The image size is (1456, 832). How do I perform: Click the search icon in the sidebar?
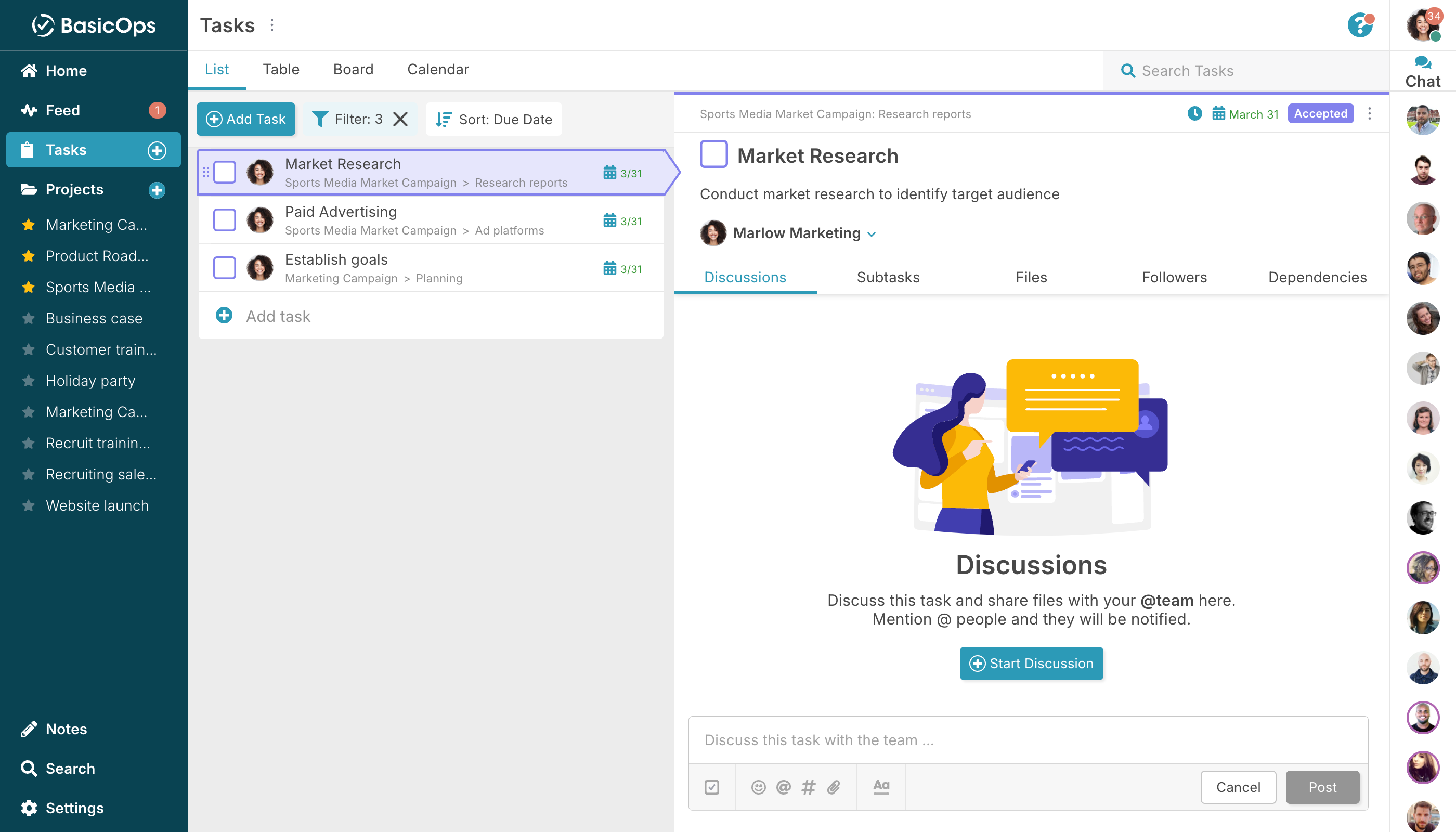[x=29, y=768]
